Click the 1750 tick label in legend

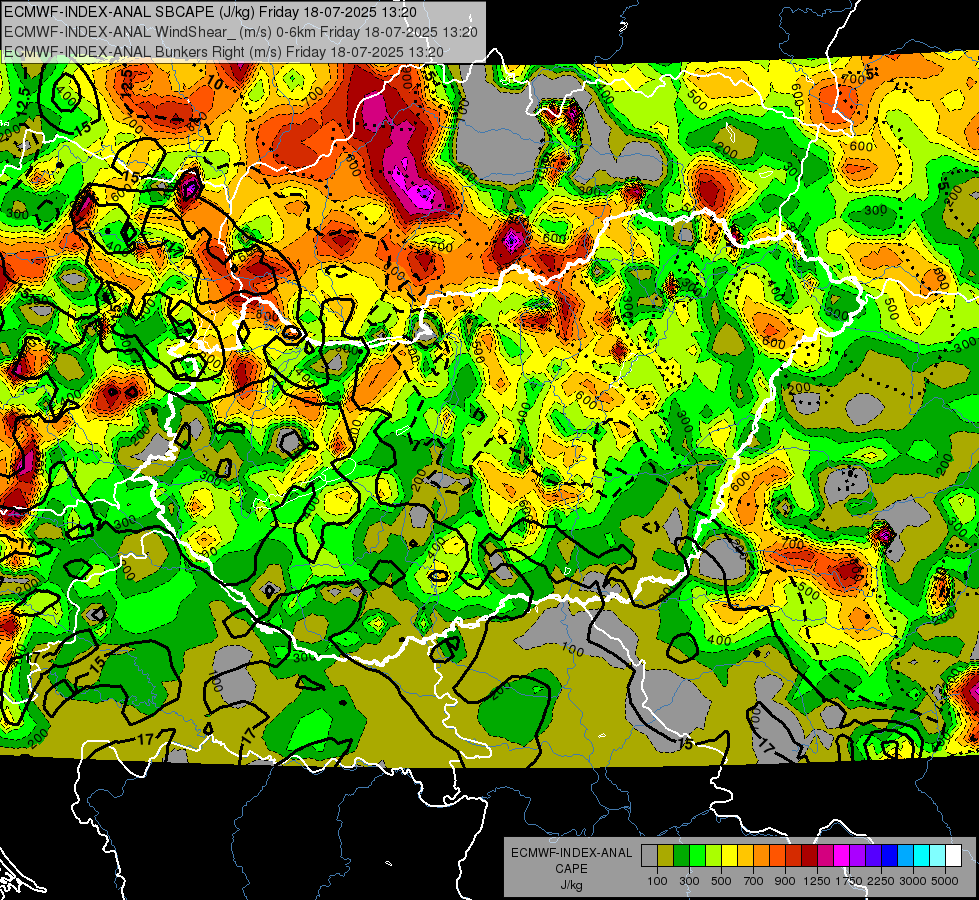849,881
